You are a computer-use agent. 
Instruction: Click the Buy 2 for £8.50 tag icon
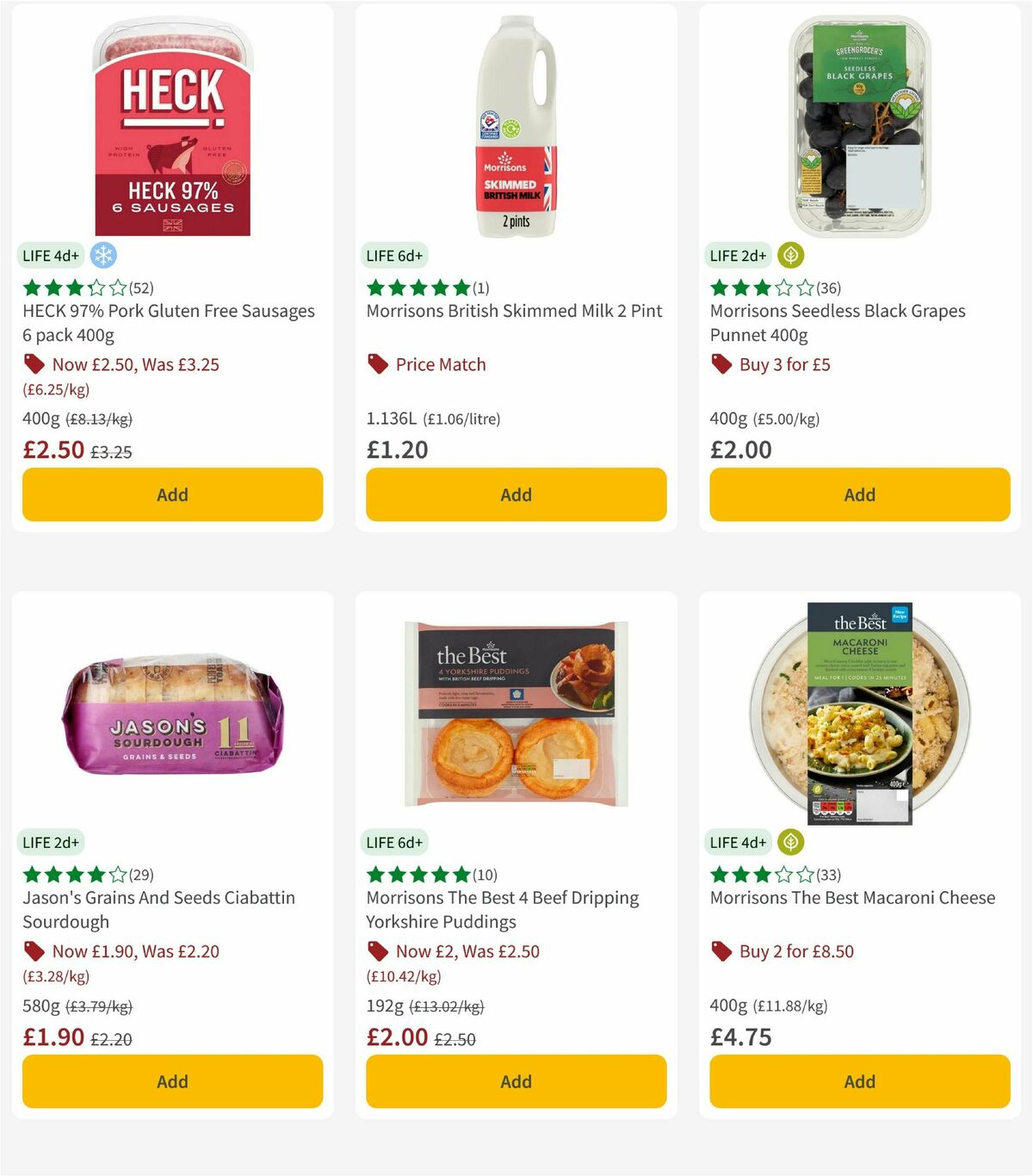[721, 951]
